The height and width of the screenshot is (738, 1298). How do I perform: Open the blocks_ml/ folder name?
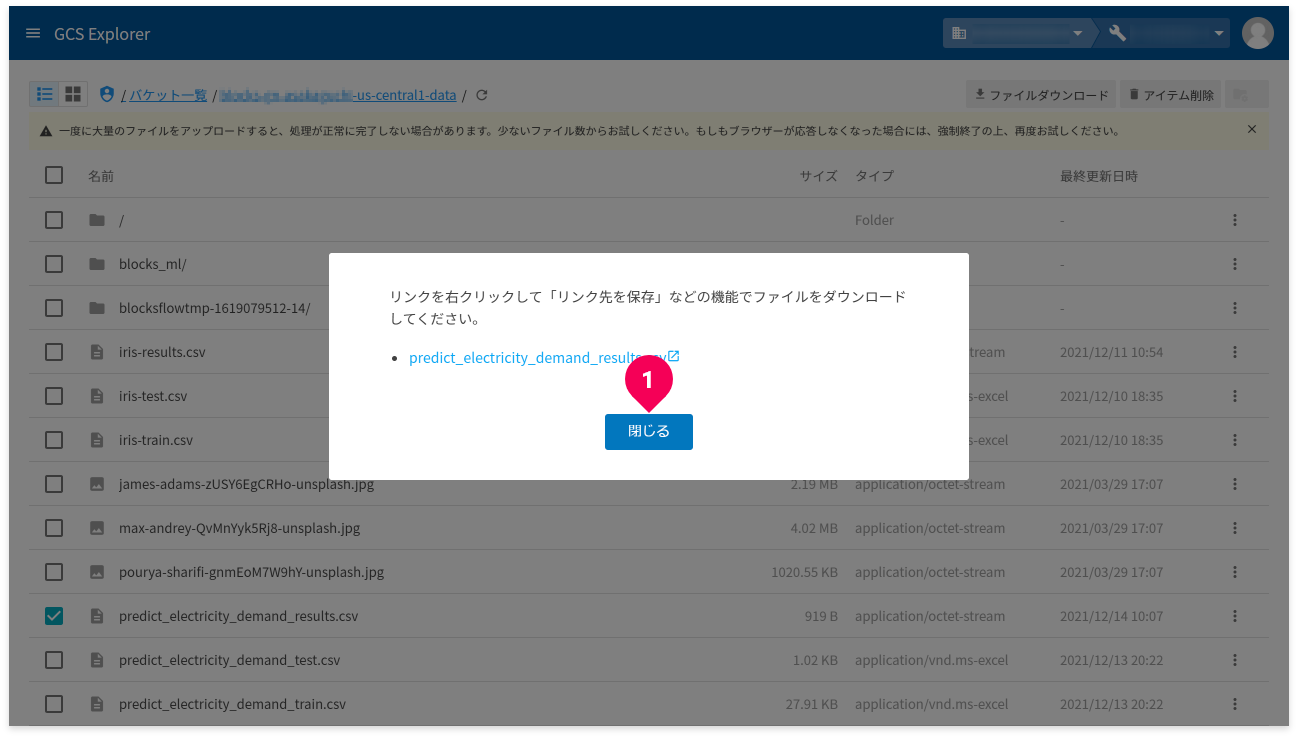coord(152,264)
